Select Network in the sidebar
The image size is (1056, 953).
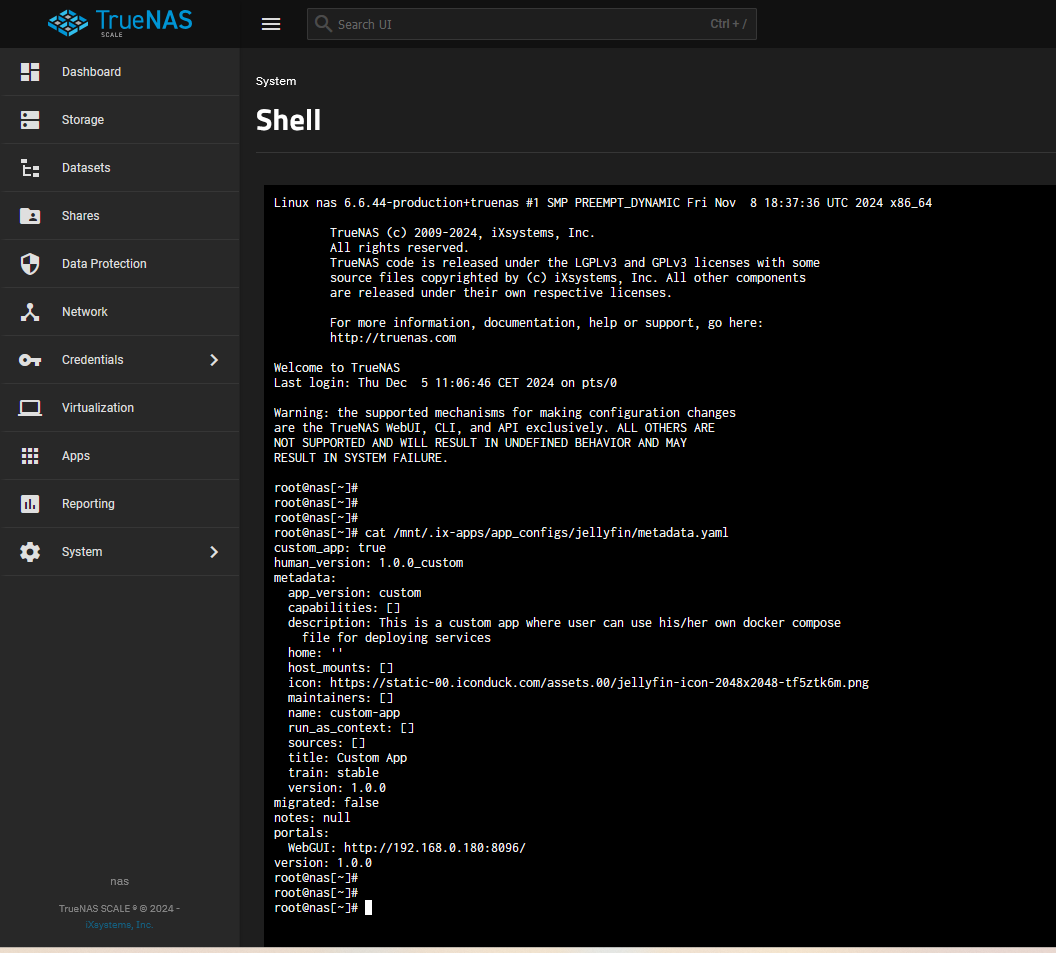coord(85,312)
